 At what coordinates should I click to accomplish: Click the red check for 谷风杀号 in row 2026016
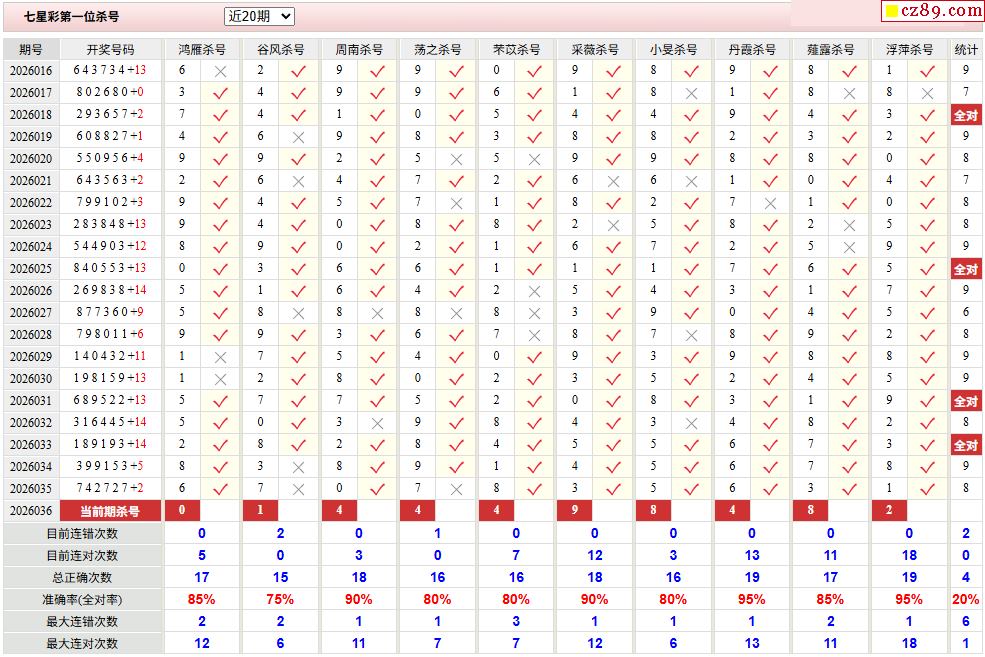[x=298, y=72]
